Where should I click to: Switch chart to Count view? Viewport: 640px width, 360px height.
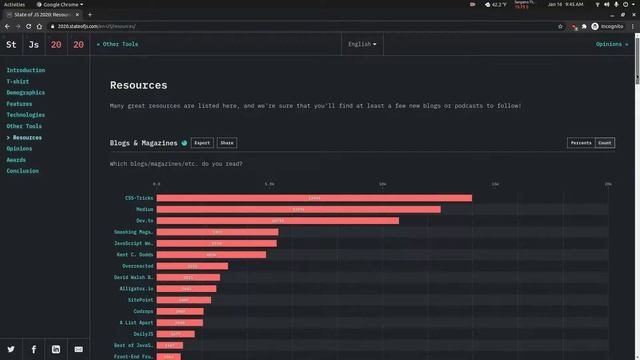[x=605, y=143]
